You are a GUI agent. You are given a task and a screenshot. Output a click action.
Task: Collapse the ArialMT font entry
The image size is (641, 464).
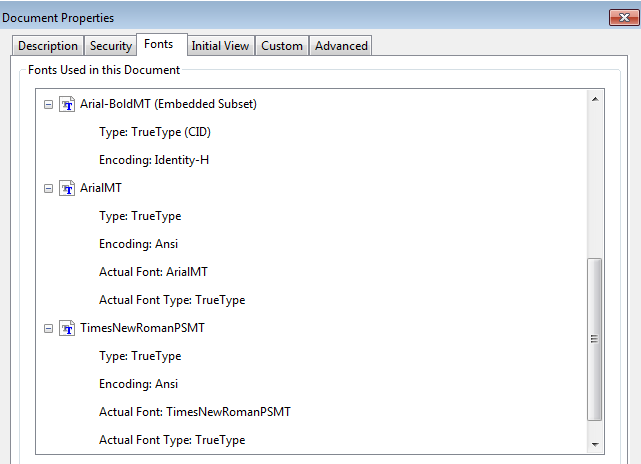[x=48, y=188]
